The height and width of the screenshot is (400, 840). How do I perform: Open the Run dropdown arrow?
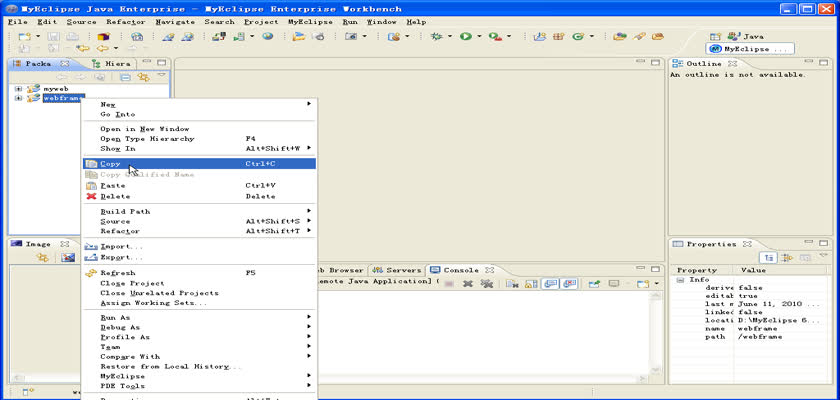tap(479, 36)
